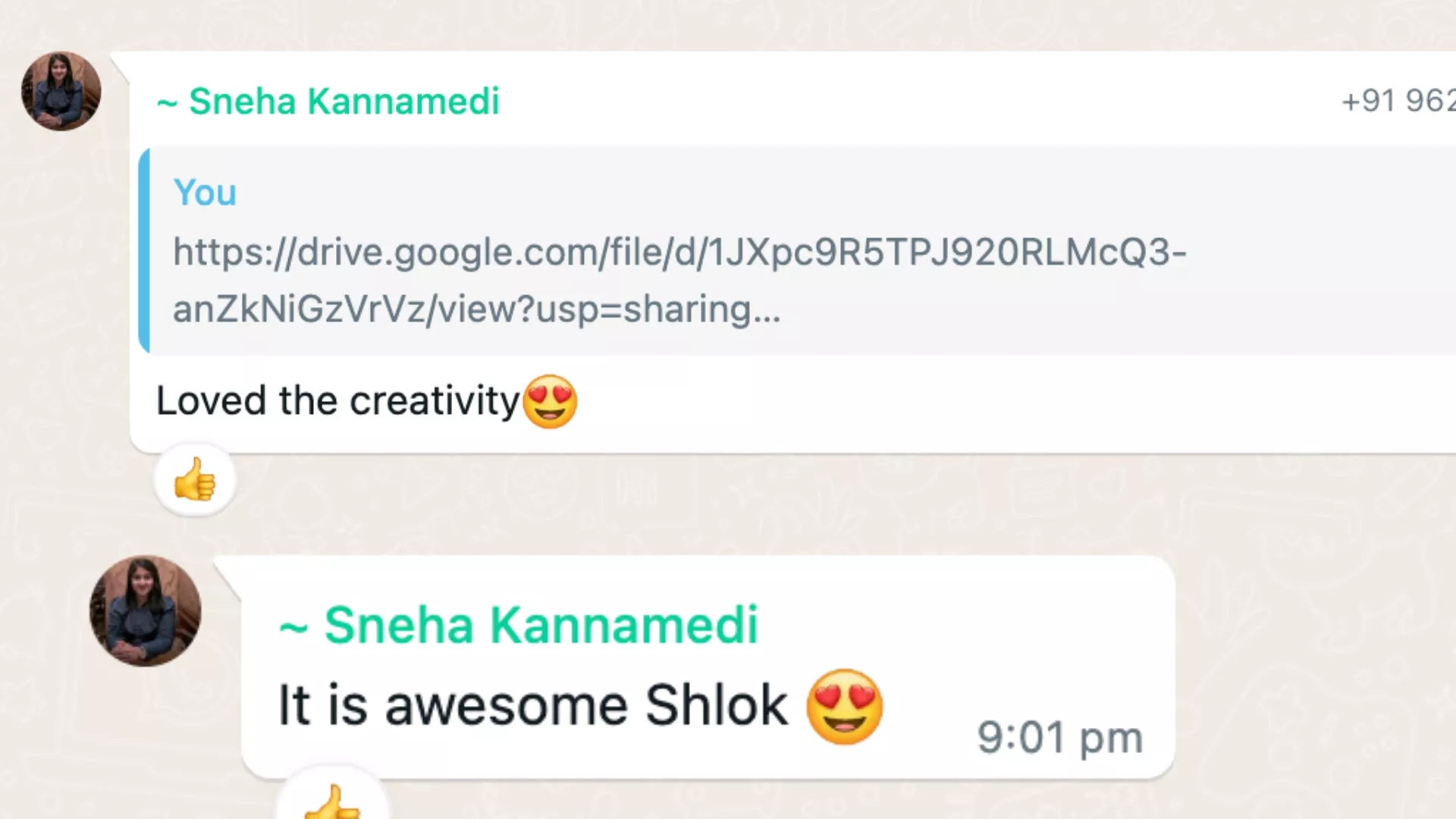Click the tilde before the lower 'Sneha Kannamedi' name
1456x819 pixels.
tap(293, 627)
